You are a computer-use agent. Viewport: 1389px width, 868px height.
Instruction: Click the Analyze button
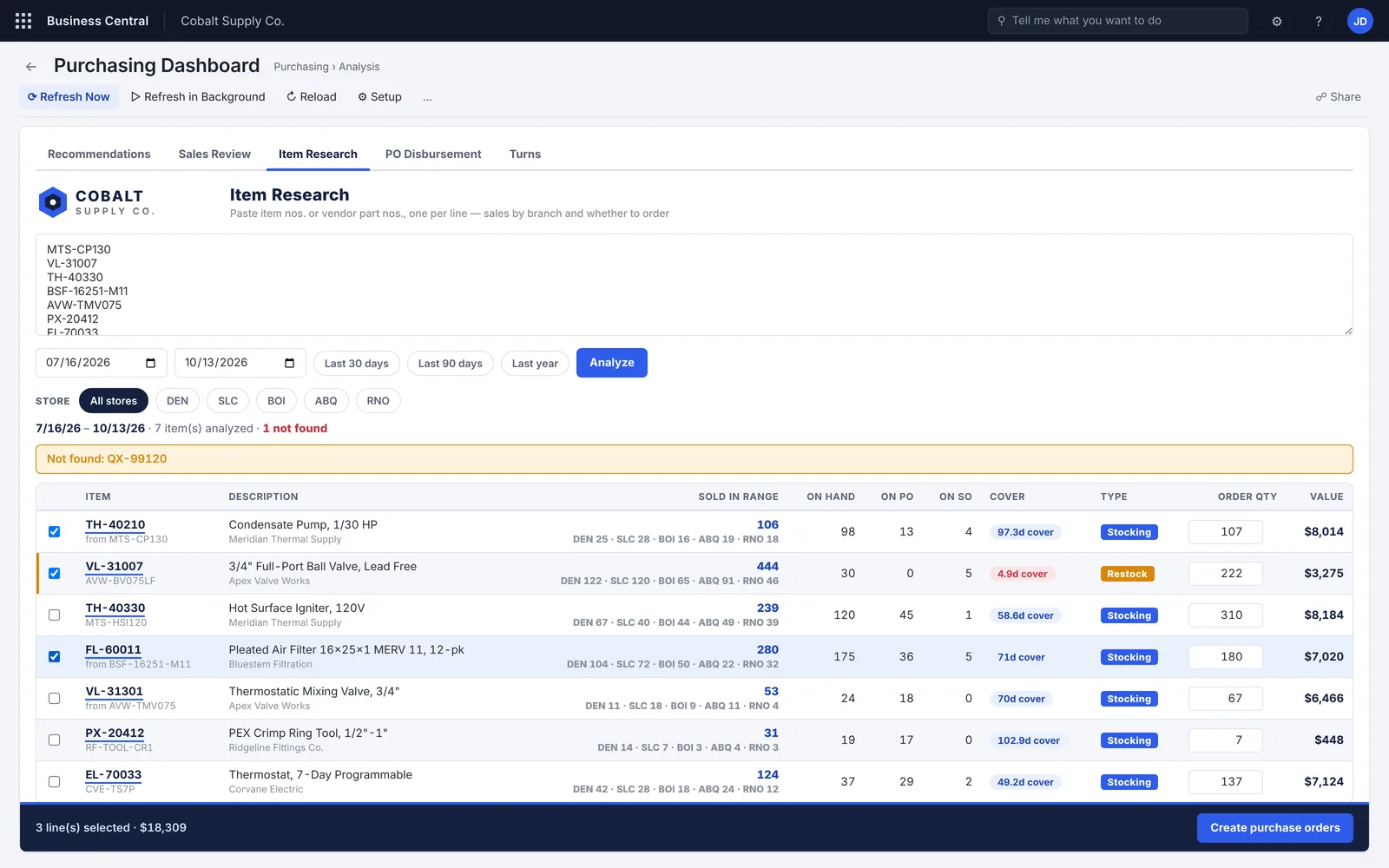(x=612, y=363)
